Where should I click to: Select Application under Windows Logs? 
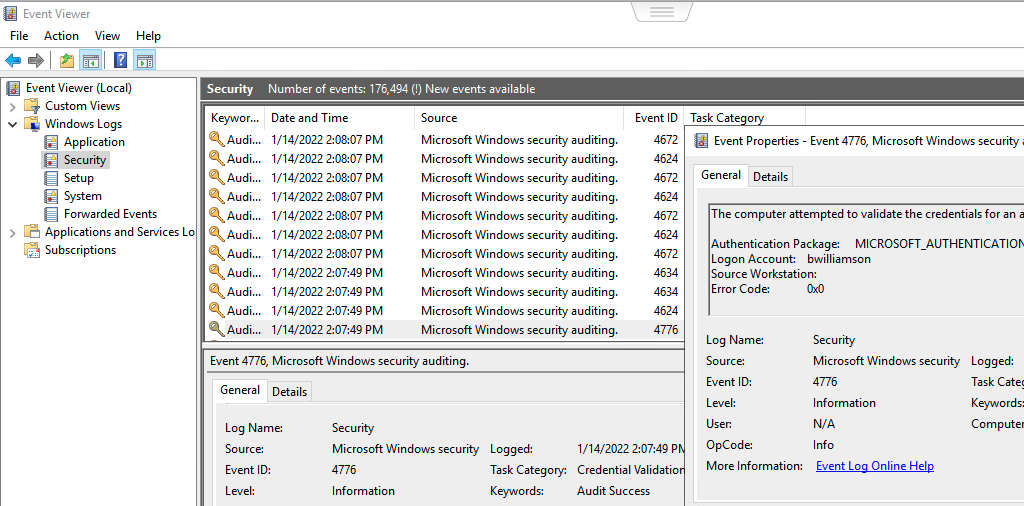pos(94,142)
